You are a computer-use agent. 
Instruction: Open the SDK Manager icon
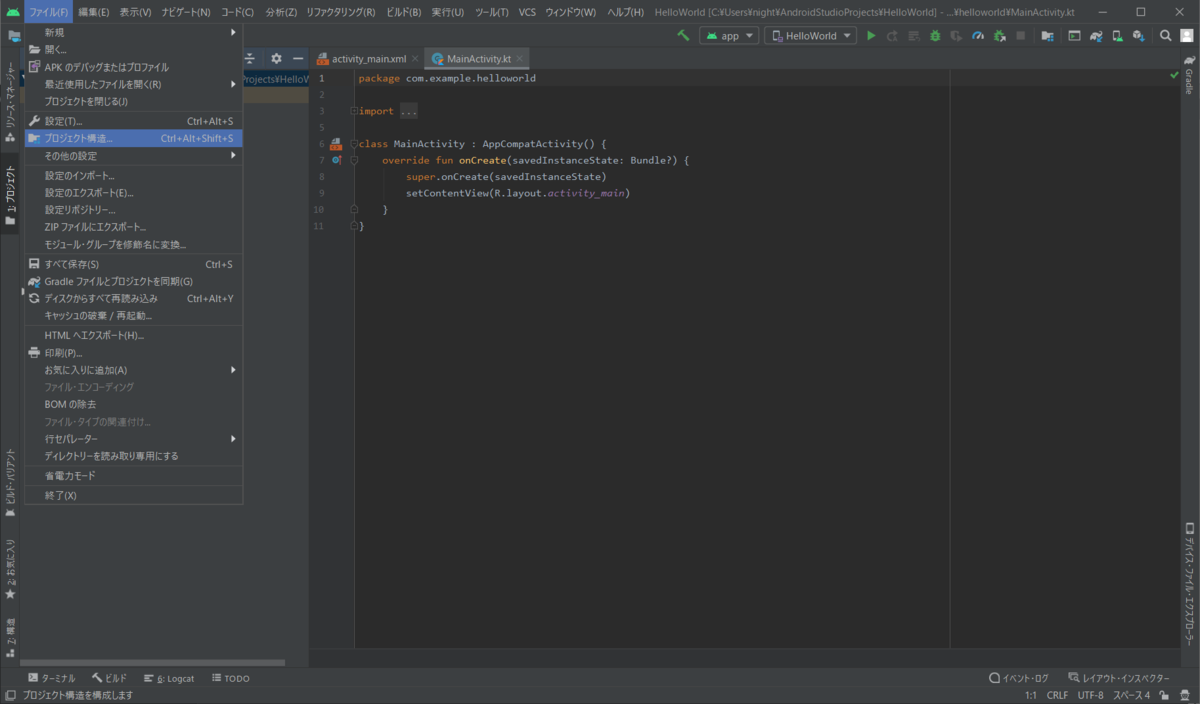[x=1139, y=35]
